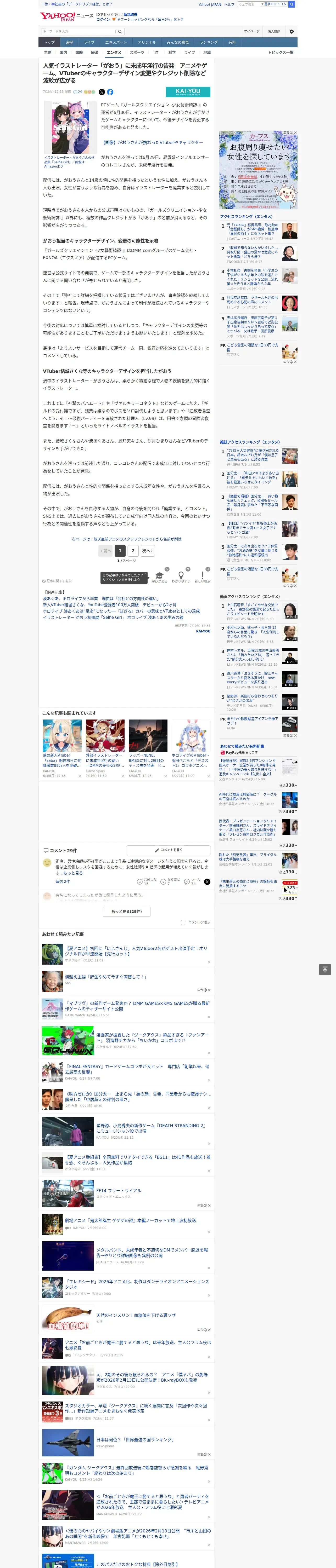Select トップ navigation tab

(49, 43)
